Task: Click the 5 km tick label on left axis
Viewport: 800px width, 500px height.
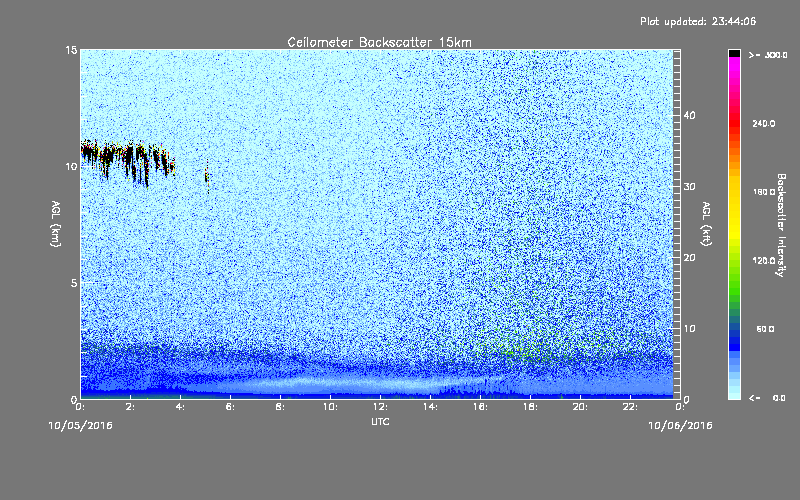Action: click(74, 283)
